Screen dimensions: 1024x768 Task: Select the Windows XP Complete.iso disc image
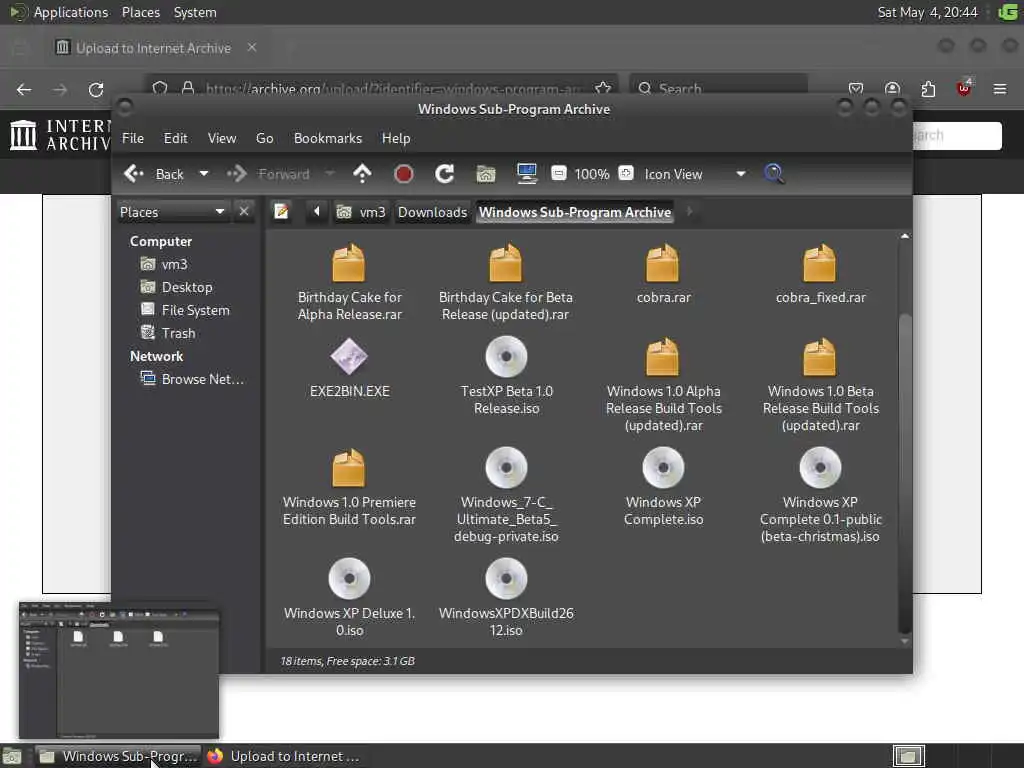[x=664, y=487]
